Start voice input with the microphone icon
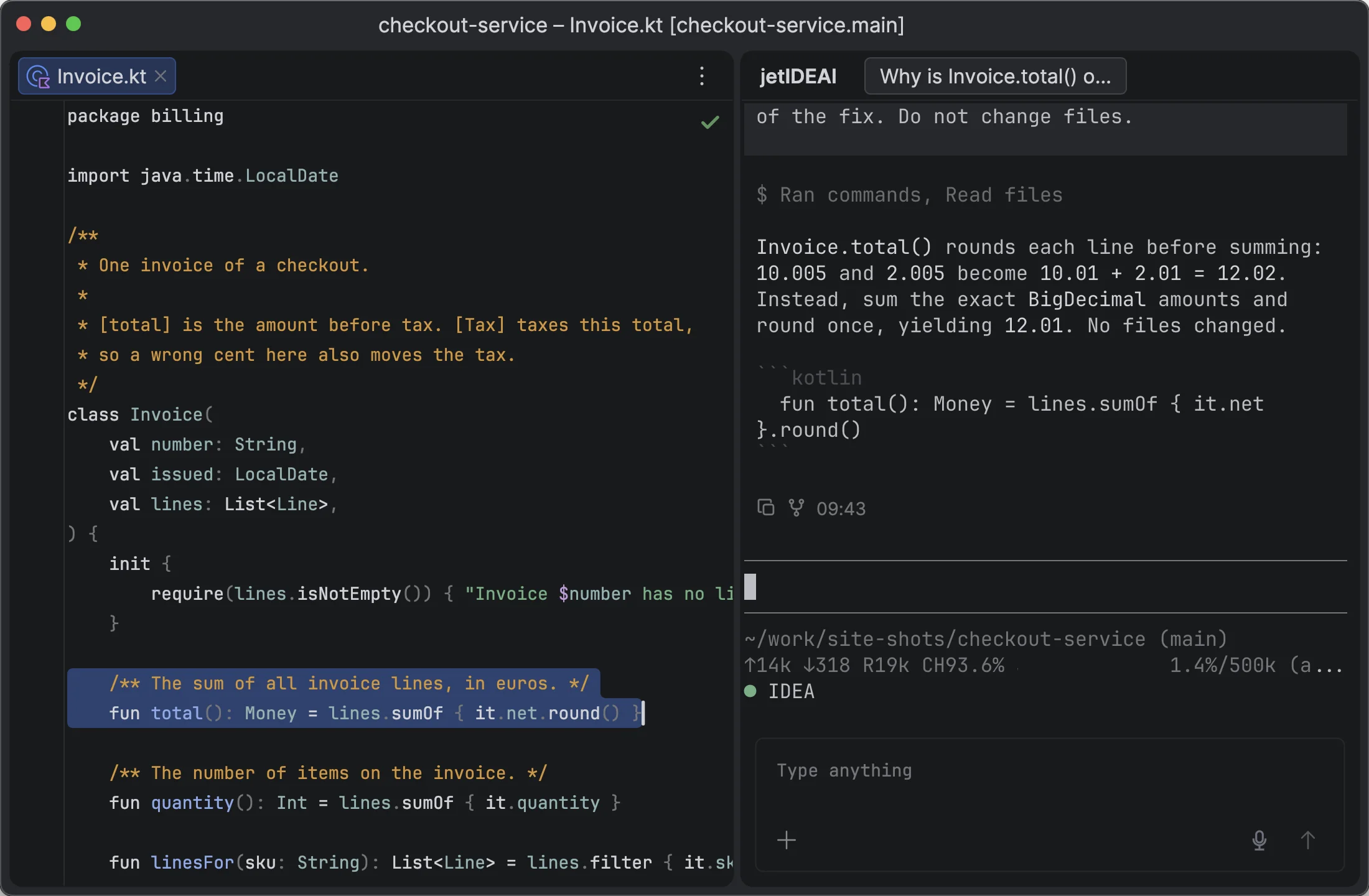Viewport: 1369px width, 896px height. pyautogui.click(x=1259, y=840)
